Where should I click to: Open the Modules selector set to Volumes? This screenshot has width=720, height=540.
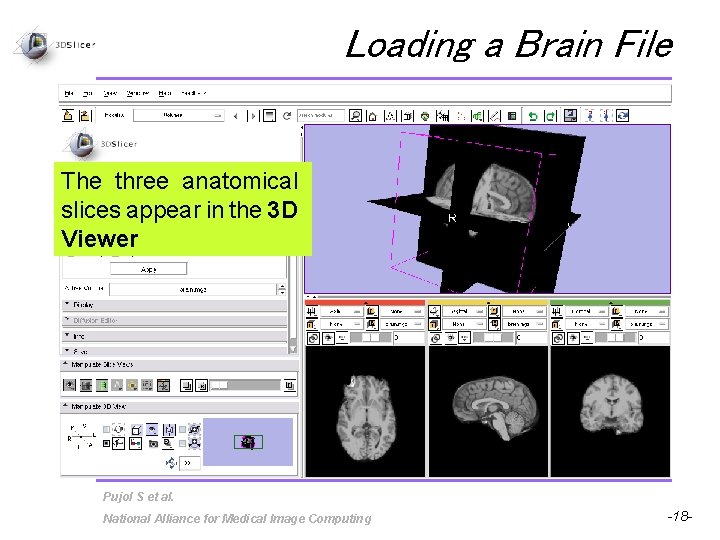(x=179, y=115)
